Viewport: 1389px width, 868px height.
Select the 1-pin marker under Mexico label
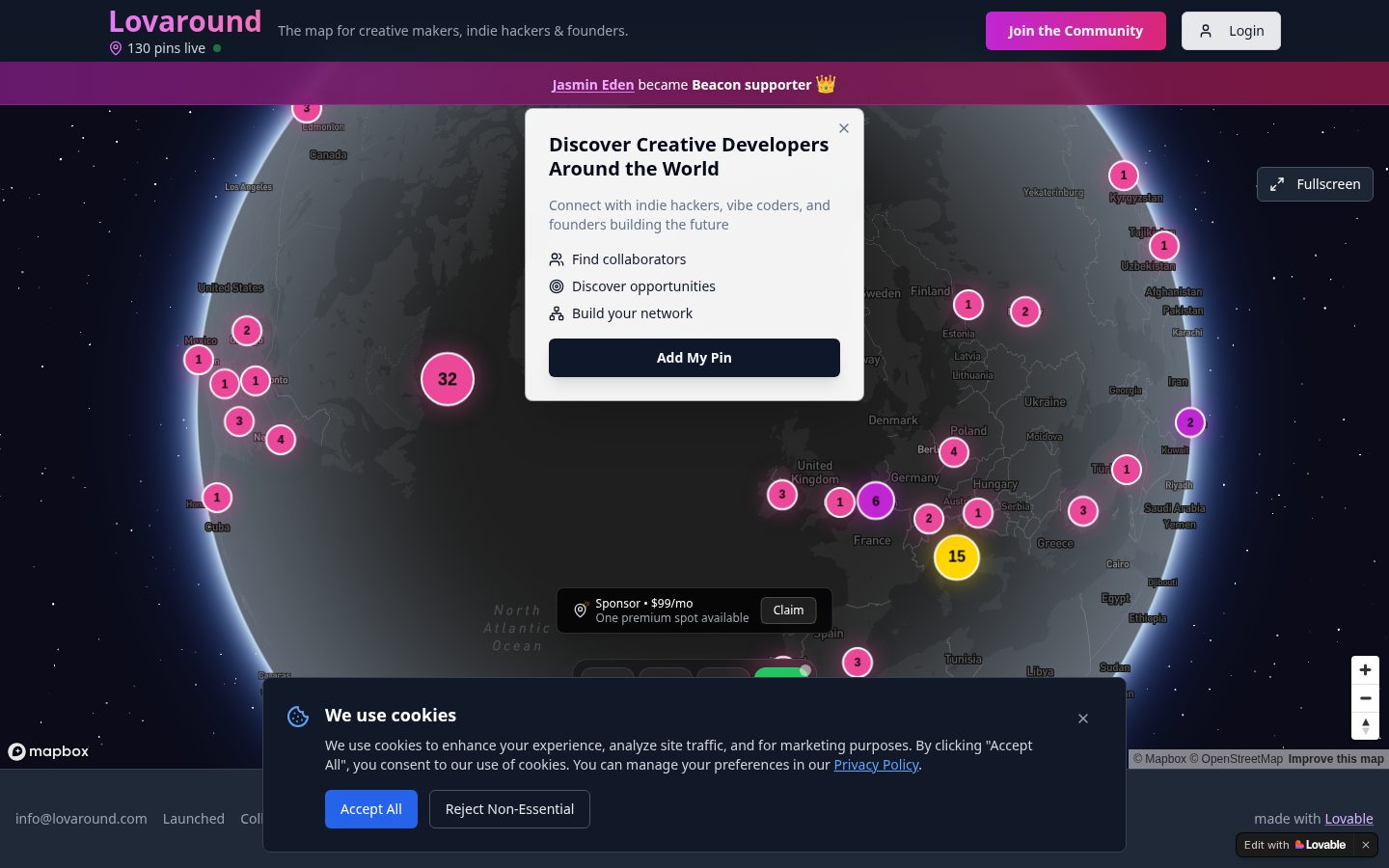pos(199,360)
